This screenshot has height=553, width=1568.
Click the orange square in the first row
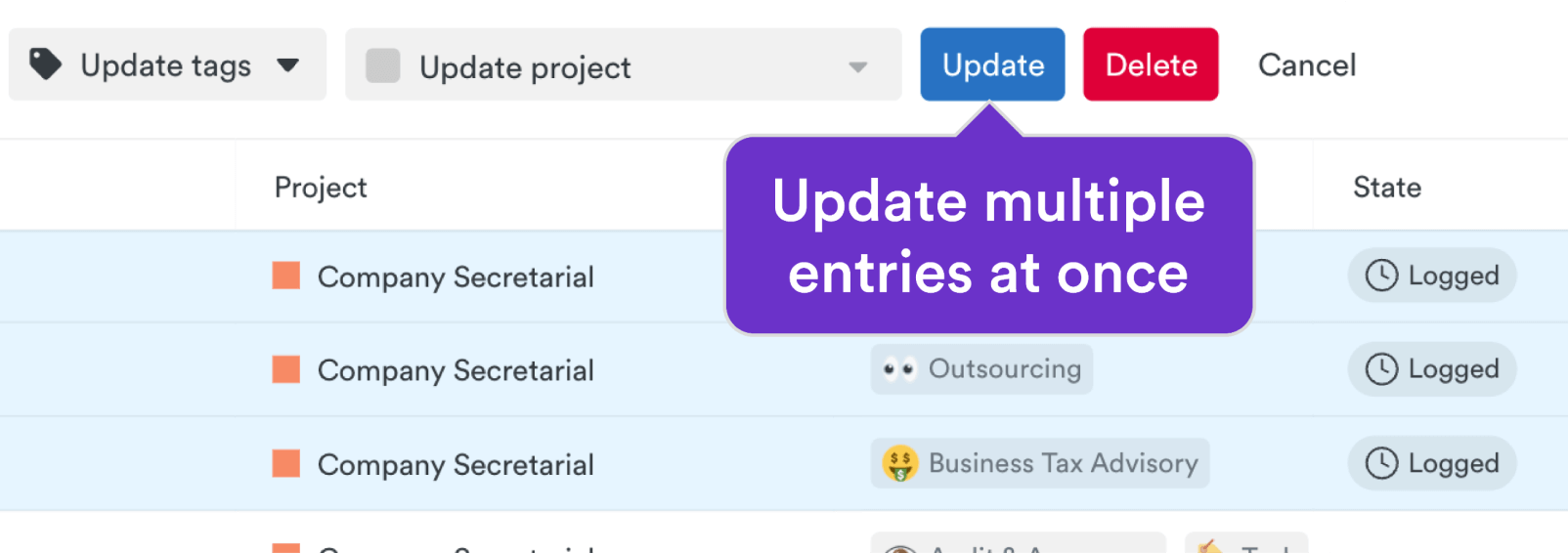coord(286,276)
